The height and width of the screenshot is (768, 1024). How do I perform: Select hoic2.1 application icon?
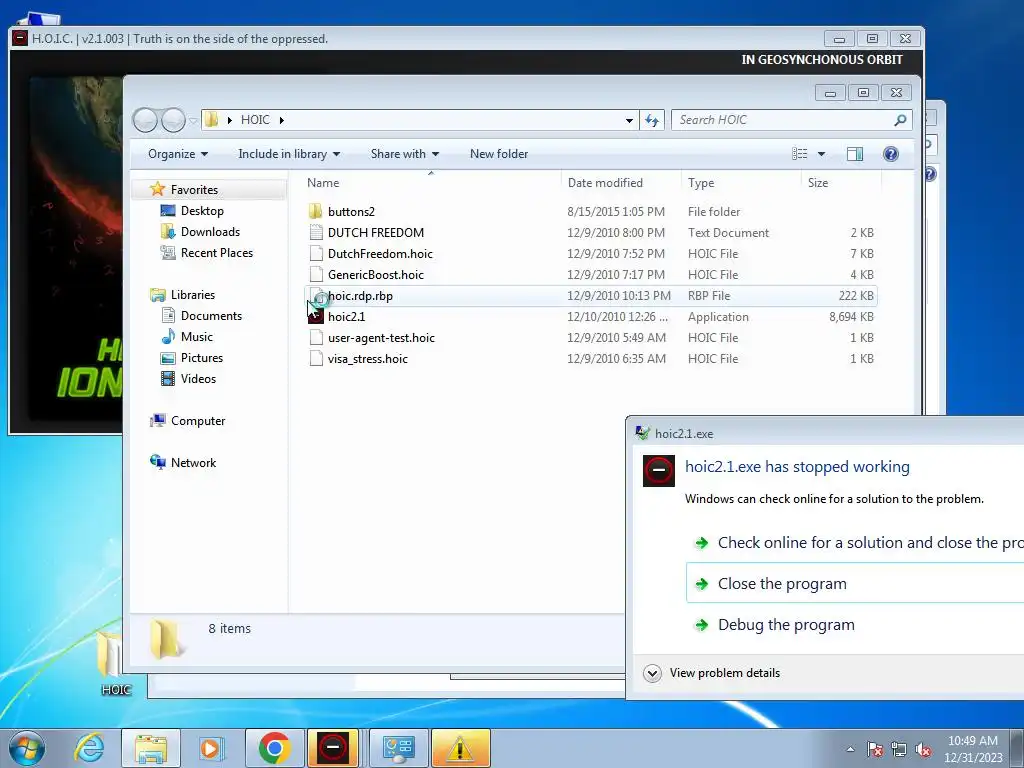point(315,317)
